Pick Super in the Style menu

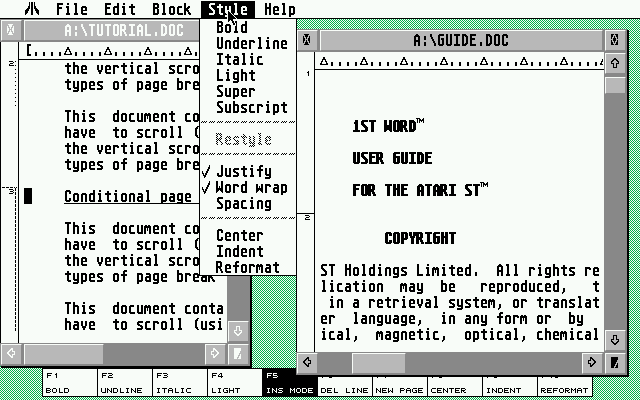pos(248,91)
